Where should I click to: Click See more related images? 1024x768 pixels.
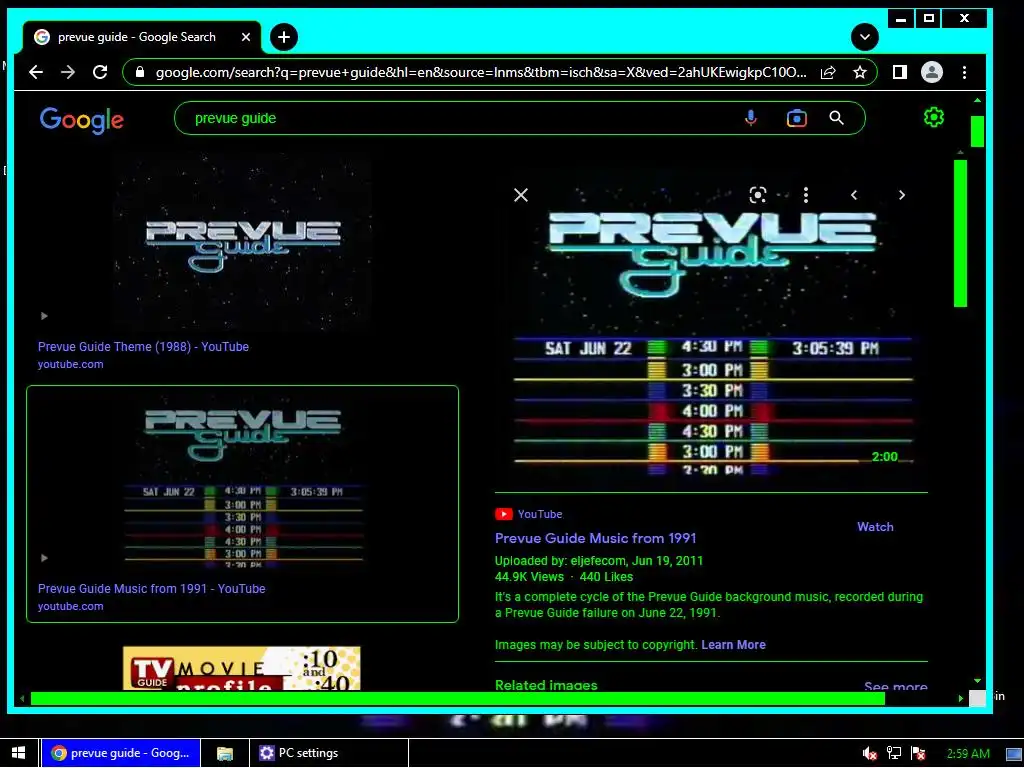(x=895, y=687)
